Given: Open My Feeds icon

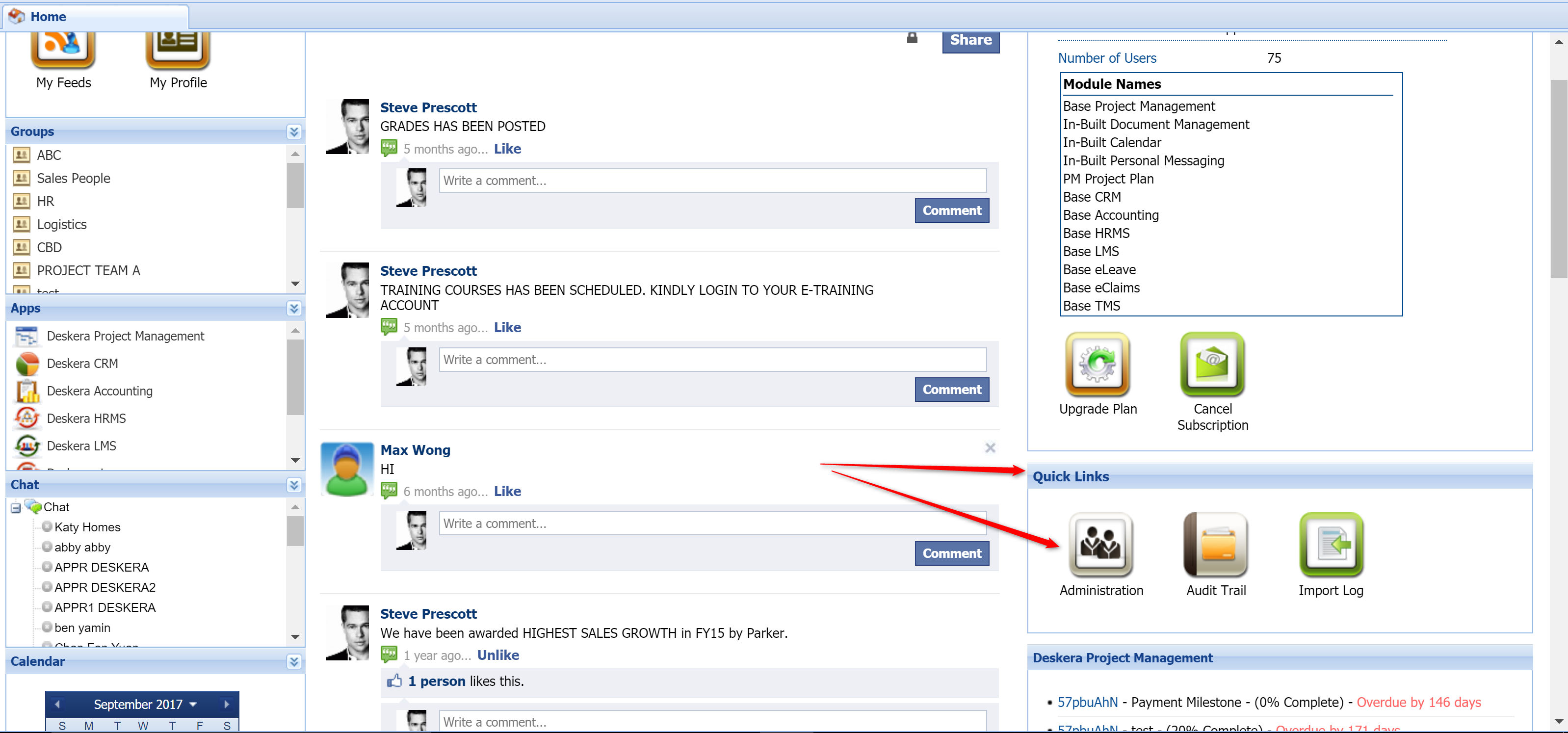Looking at the screenshot, I should [63, 50].
